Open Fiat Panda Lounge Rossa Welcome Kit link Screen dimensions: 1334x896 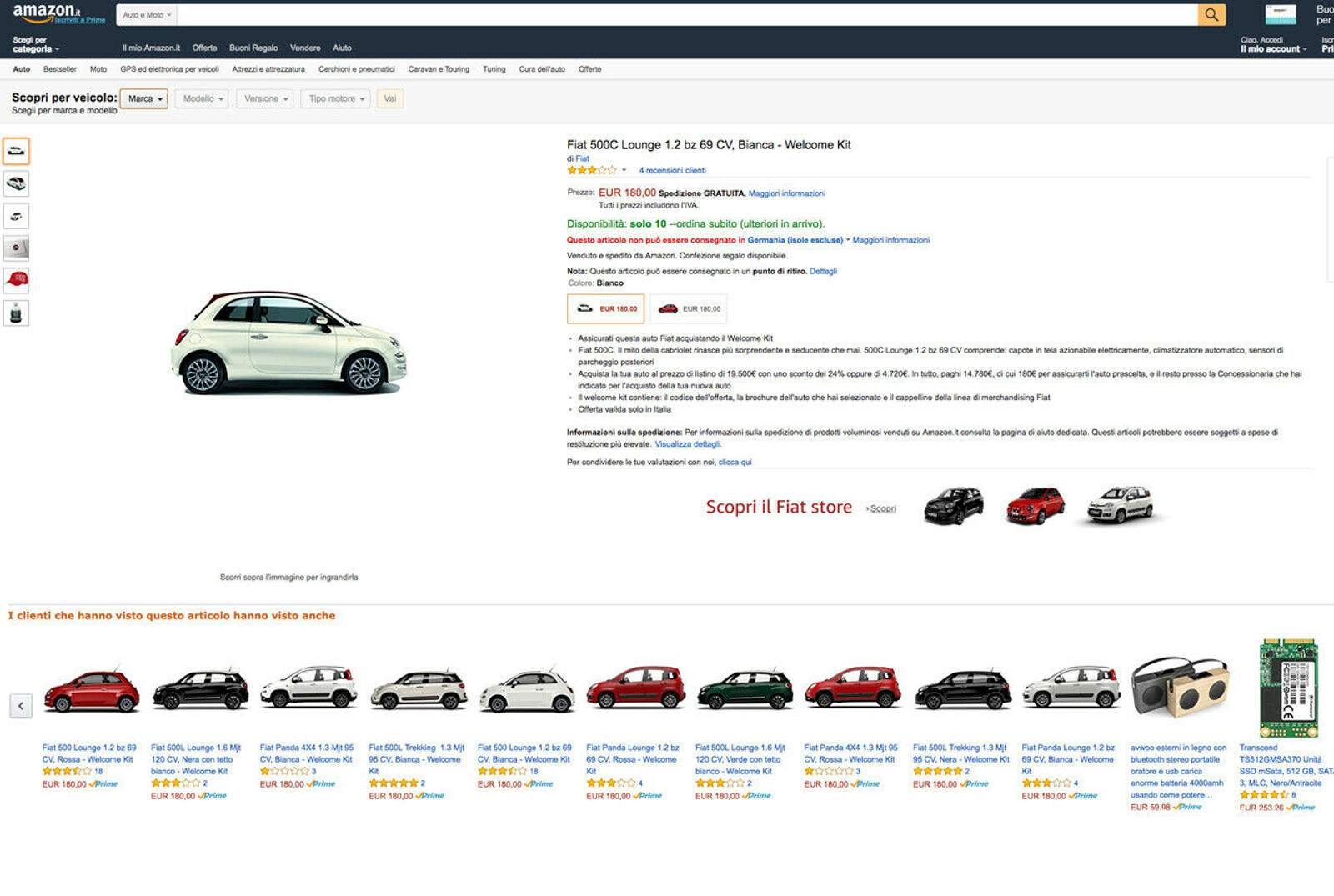[633, 759]
